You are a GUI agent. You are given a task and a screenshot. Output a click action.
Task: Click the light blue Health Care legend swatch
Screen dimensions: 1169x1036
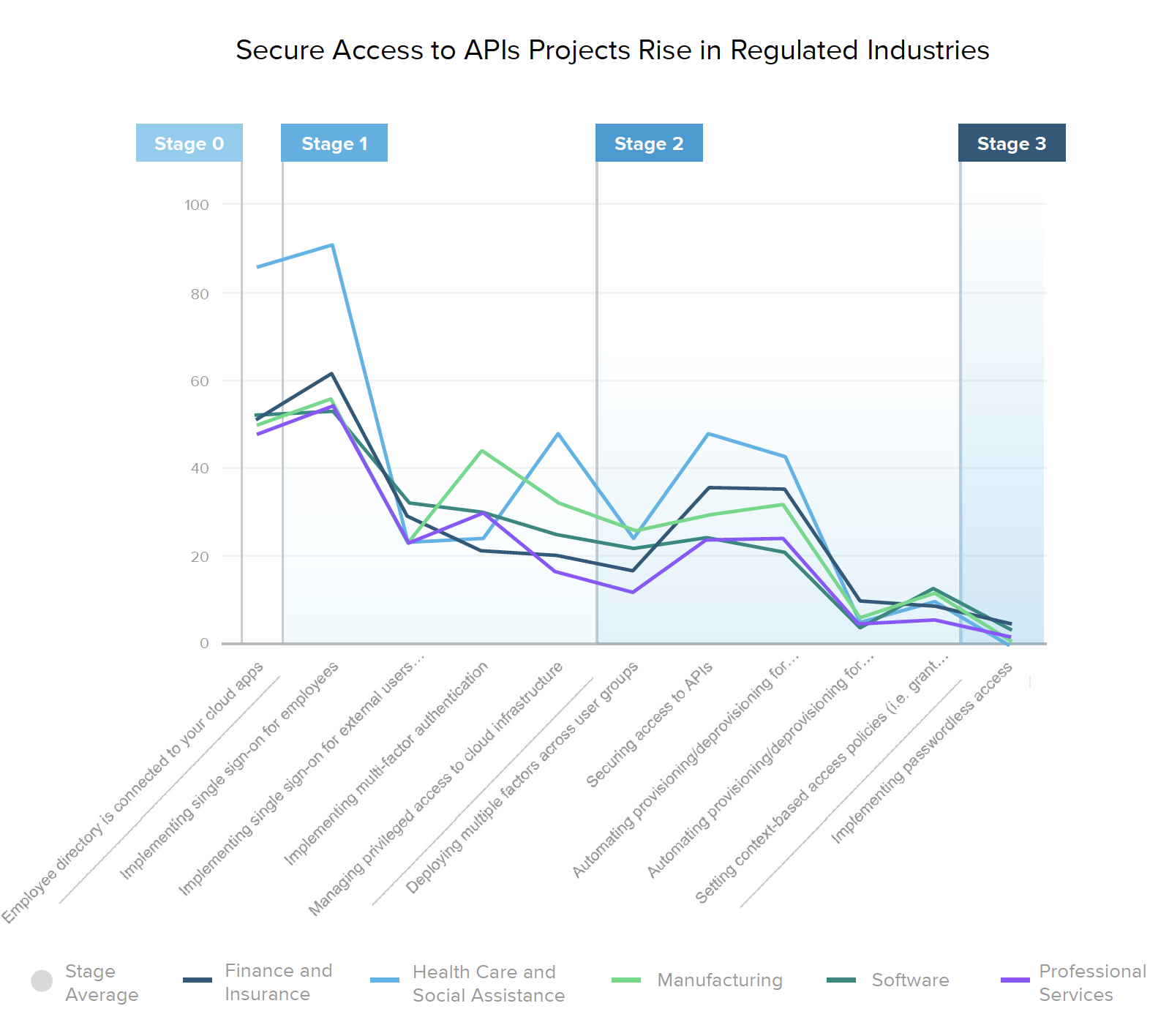(385, 980)
